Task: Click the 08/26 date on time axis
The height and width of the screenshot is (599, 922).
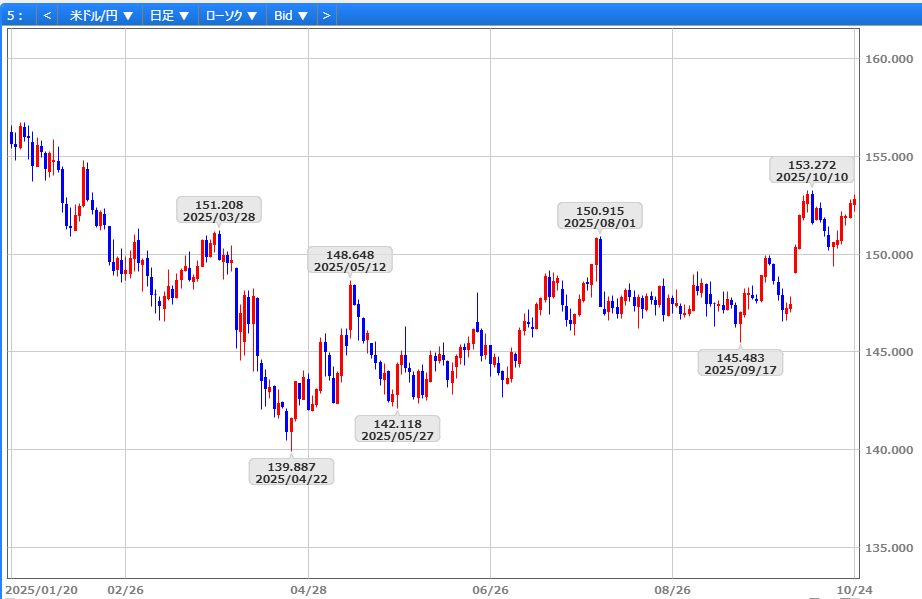Action: pyautogui.click(x=672, y=590)
